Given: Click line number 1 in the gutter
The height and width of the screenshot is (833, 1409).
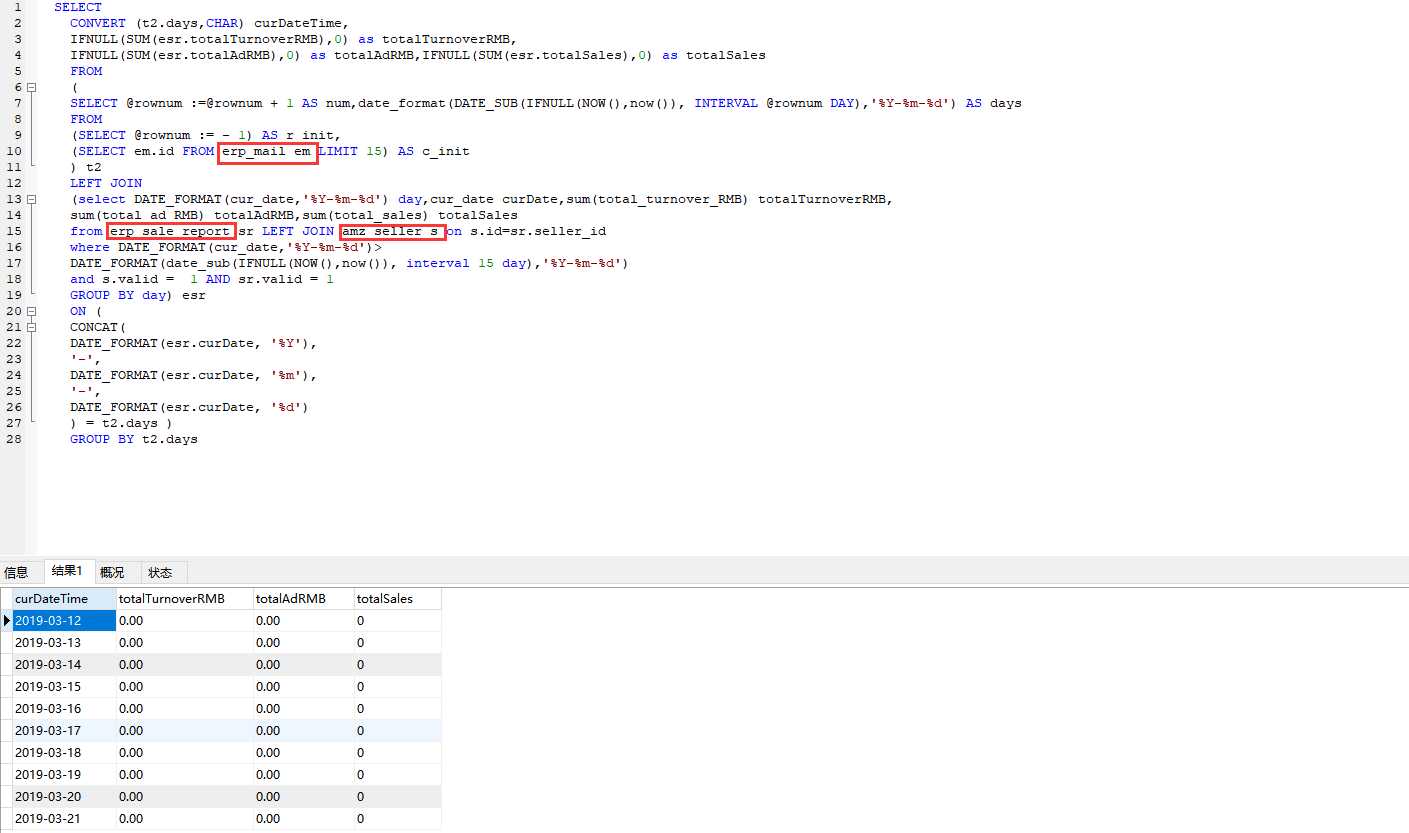Looking at the screenshot, I should (x=18, y=7).
